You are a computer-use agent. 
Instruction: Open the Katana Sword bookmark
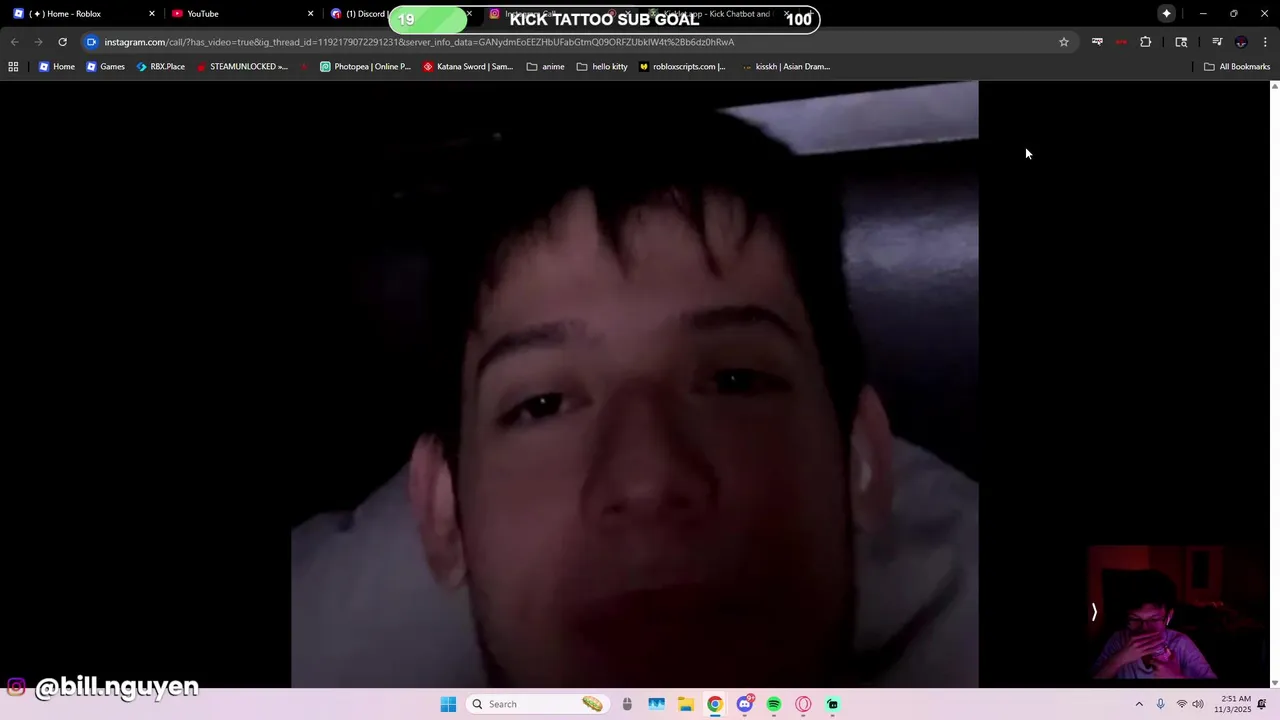468,67
